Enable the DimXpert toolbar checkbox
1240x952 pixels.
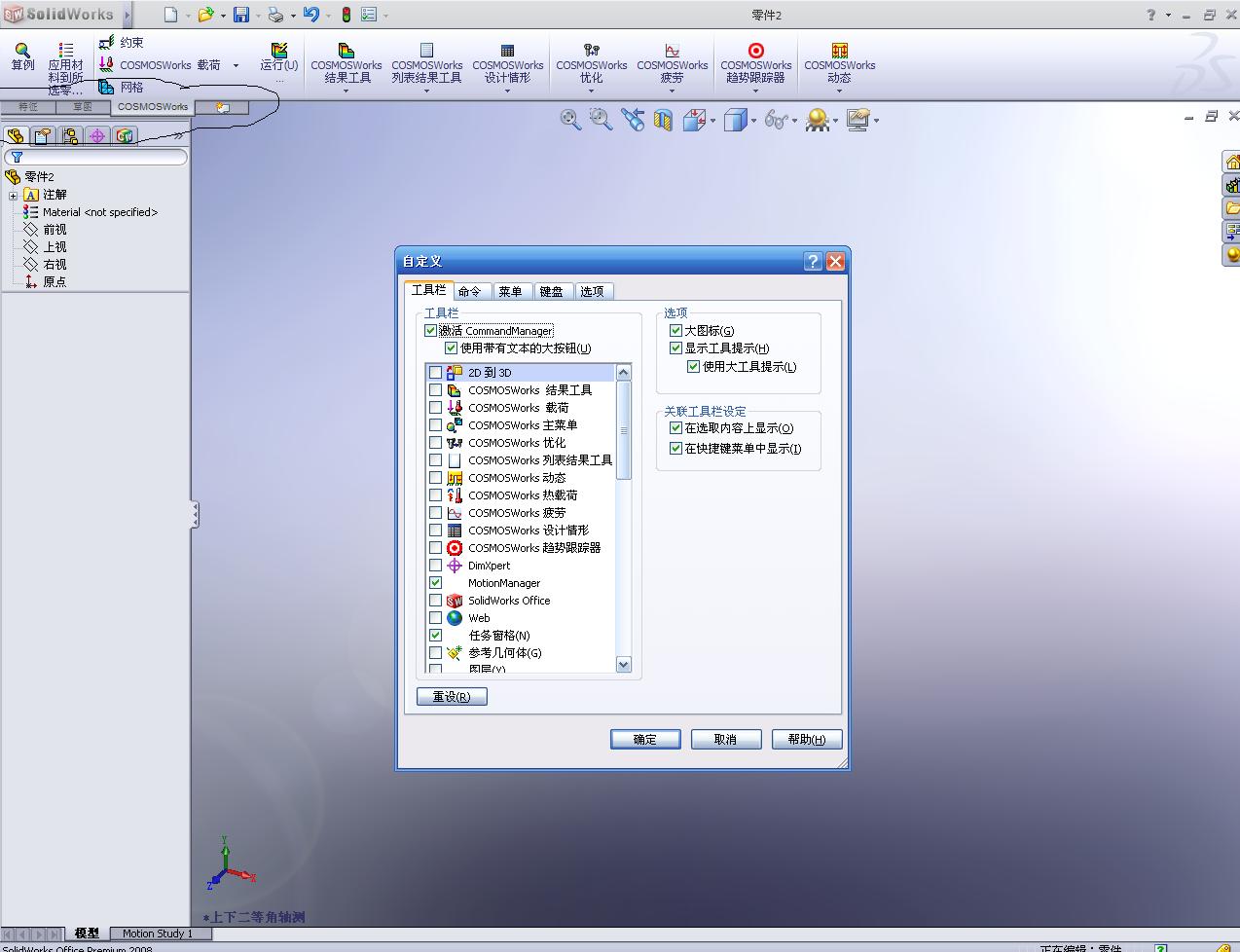[x=435, y=566]
